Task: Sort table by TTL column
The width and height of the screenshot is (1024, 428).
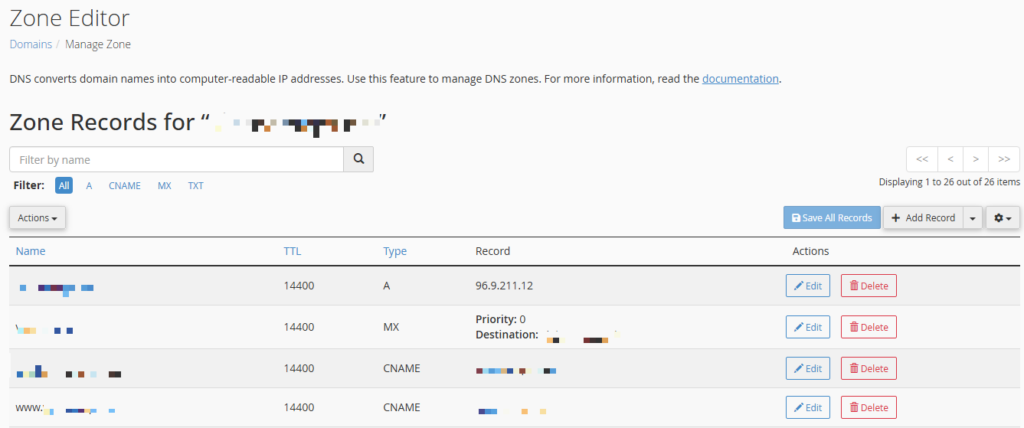Action: (x=293, y=251)
